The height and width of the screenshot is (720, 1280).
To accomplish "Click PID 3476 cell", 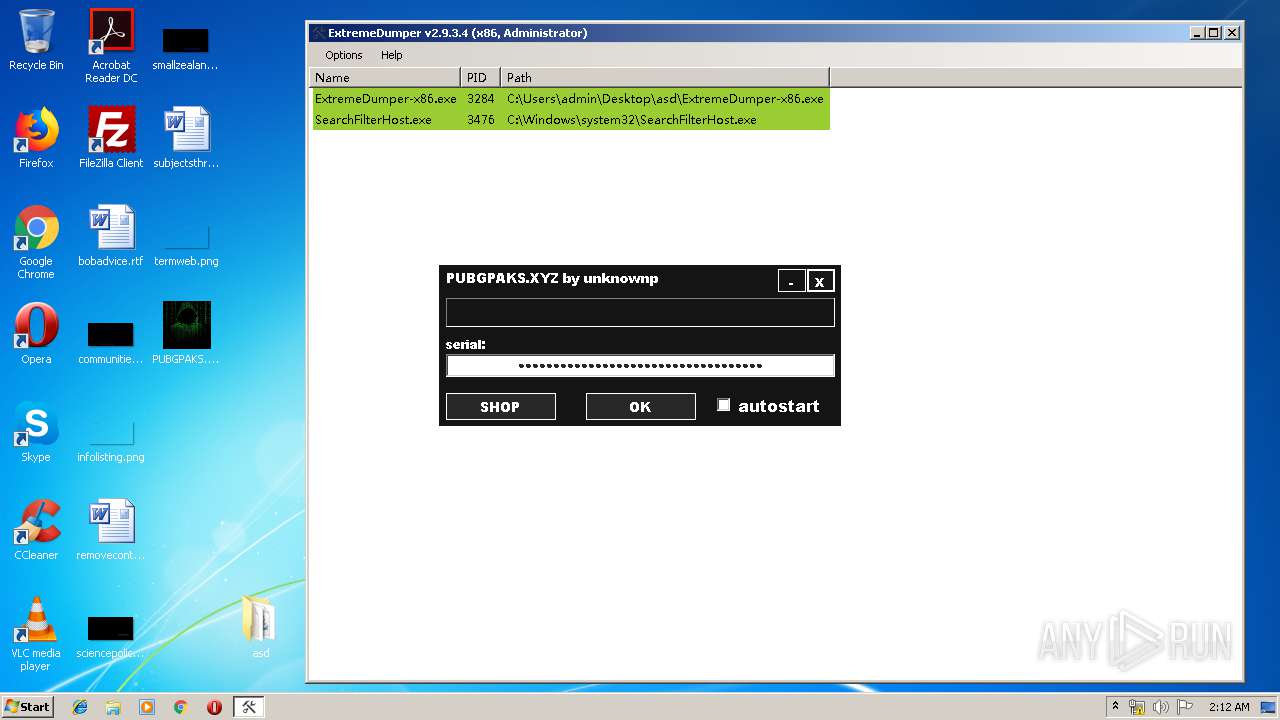I will [481, 119].
